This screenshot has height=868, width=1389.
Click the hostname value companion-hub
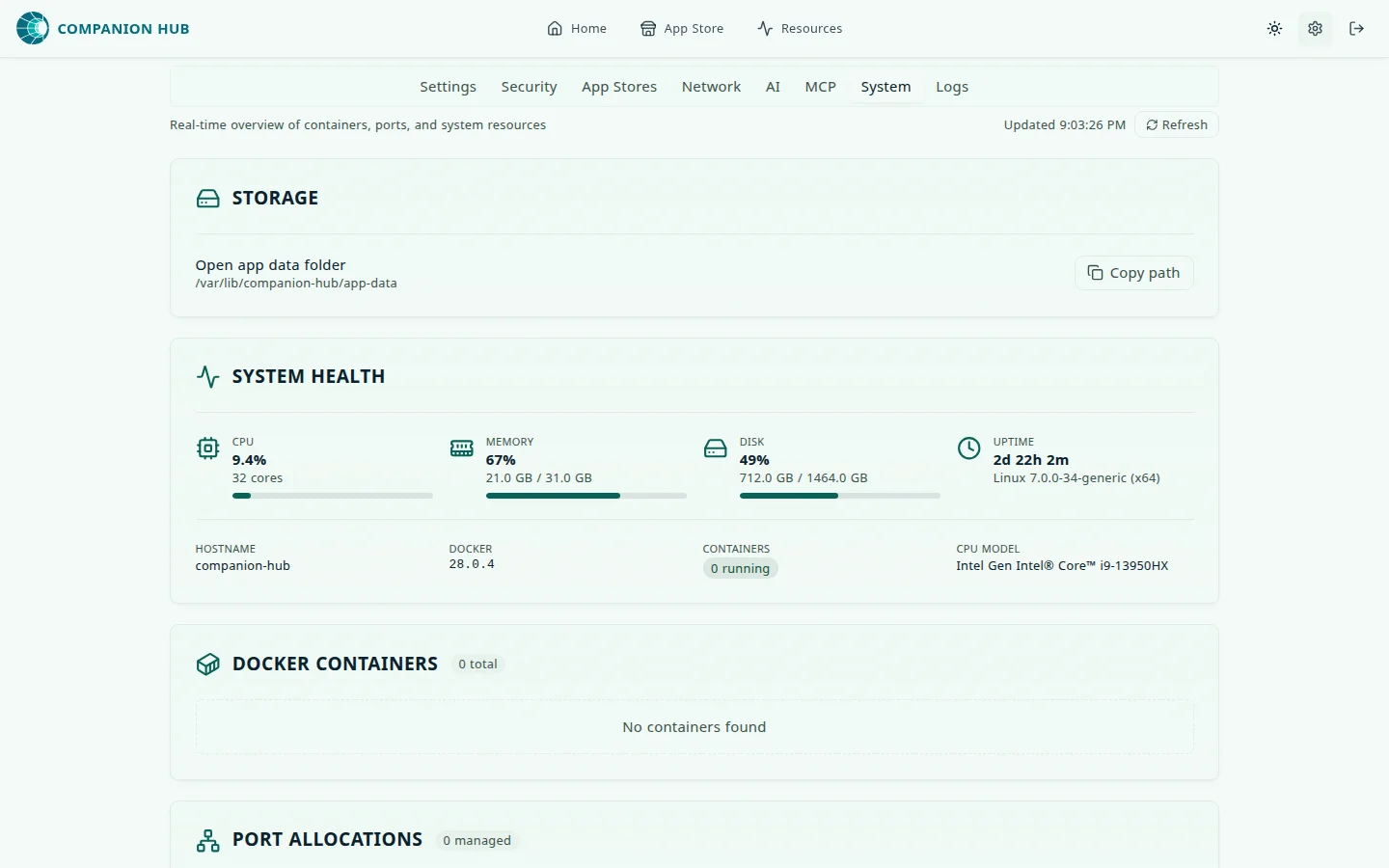[243, 566]
